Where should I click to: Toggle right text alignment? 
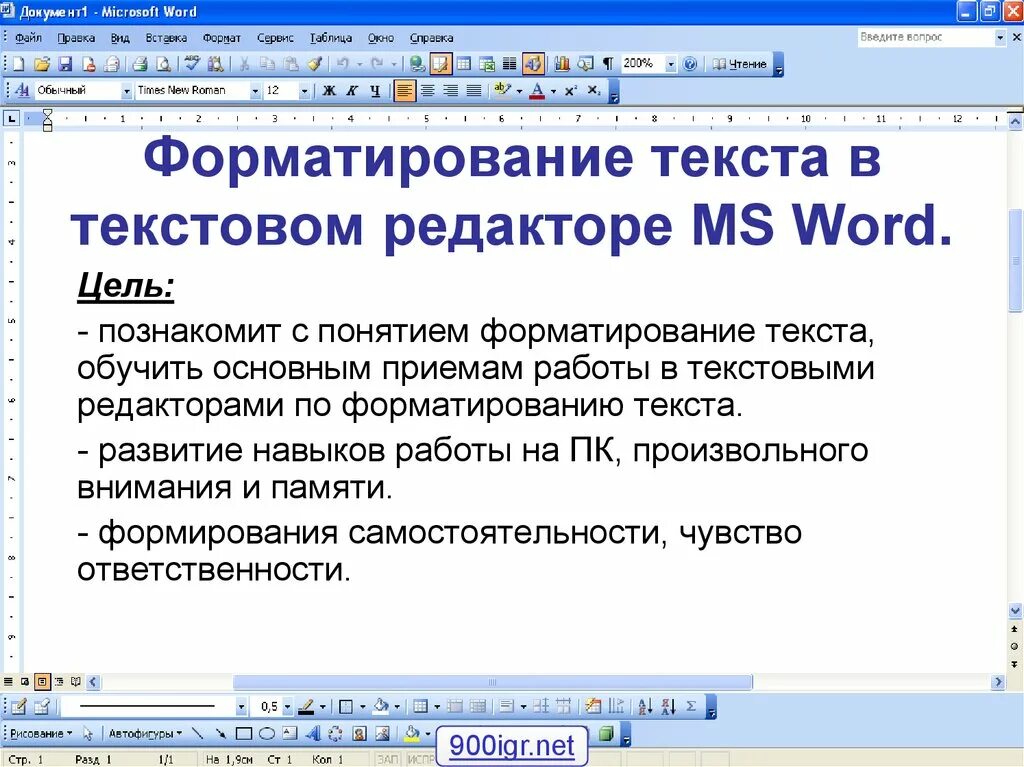[451, 90]
